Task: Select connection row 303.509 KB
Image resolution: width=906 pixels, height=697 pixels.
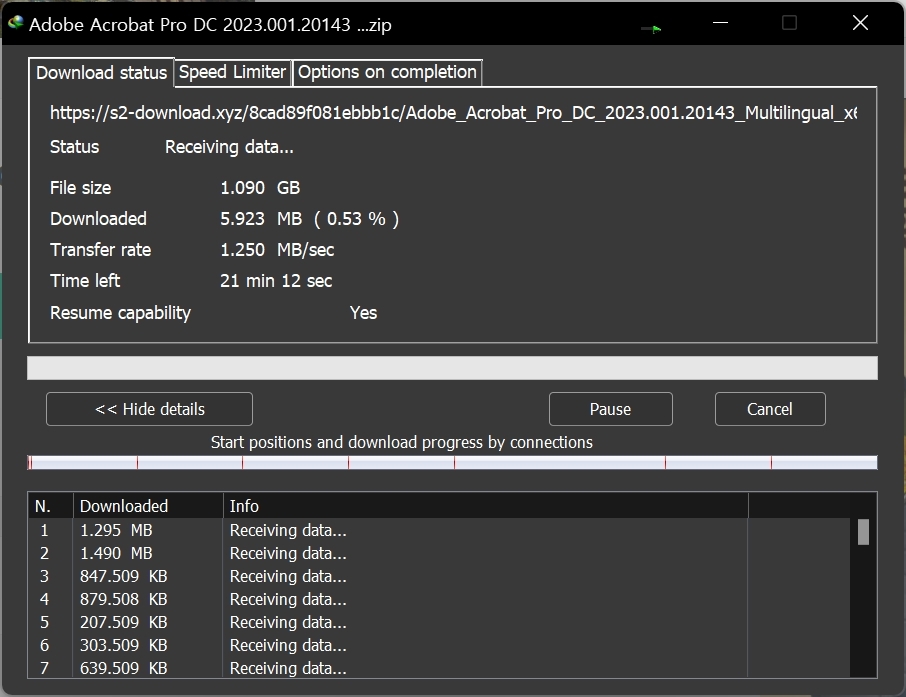Action: click(x=439, y=645)
